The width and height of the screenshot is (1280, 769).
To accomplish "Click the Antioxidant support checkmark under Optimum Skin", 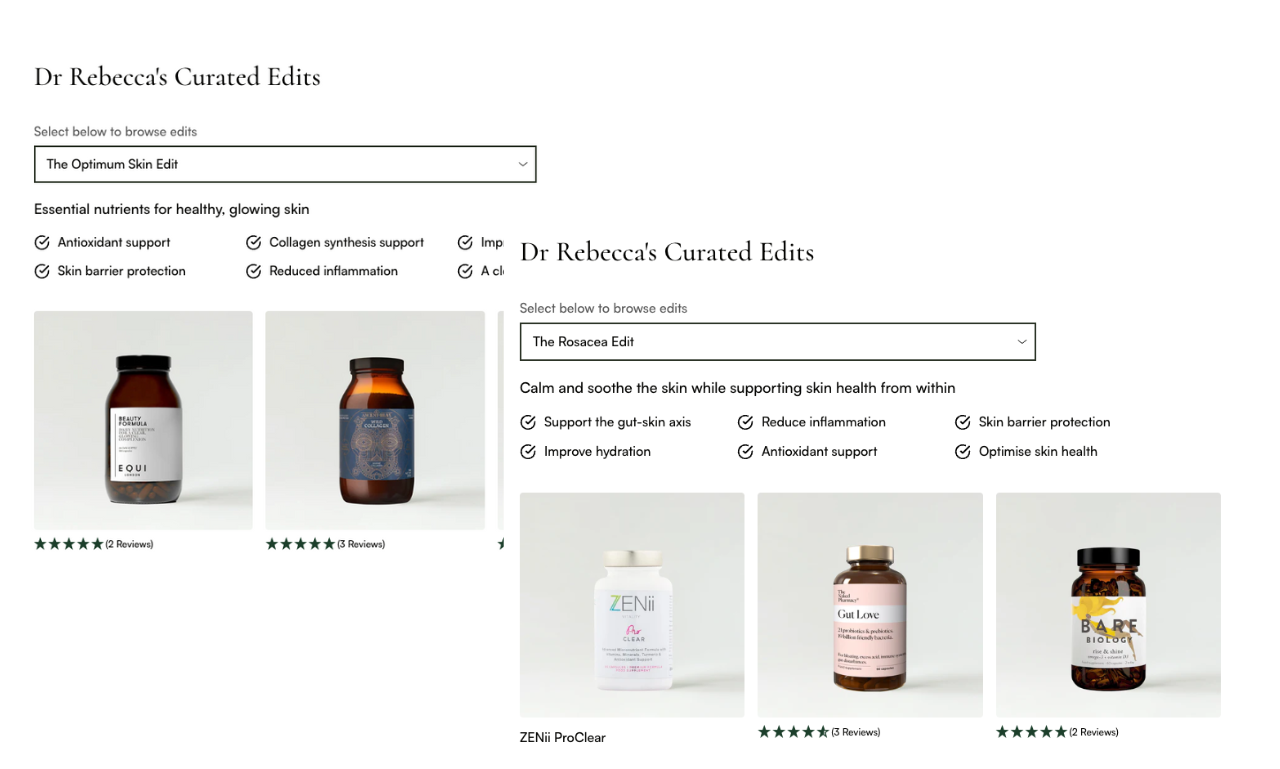I will click(x=42, y=242).
